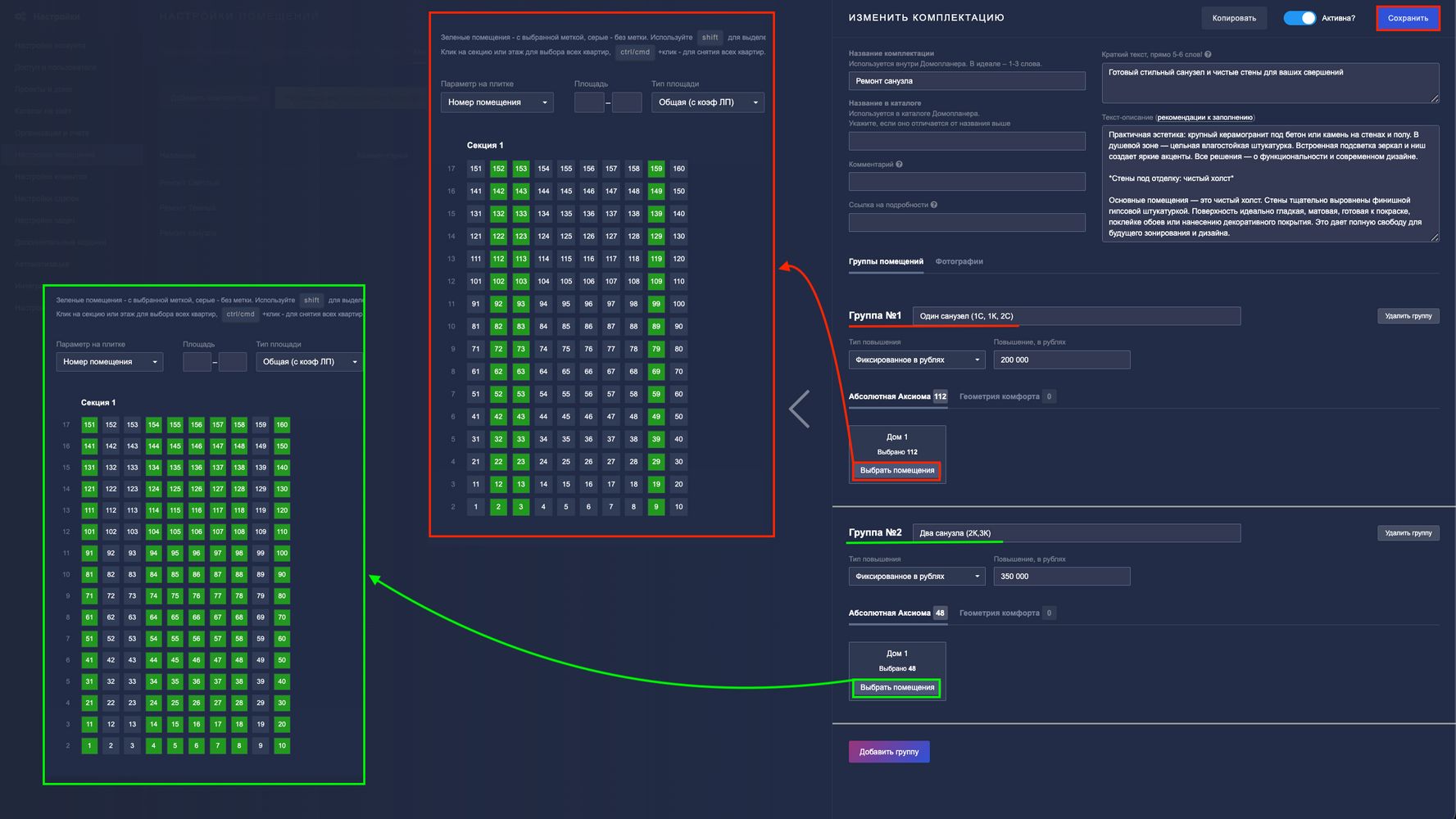Viewport: 1456px width, 819px height.
Task: Click help icon beside Ссылка на подробности
Action: [934, 205]
